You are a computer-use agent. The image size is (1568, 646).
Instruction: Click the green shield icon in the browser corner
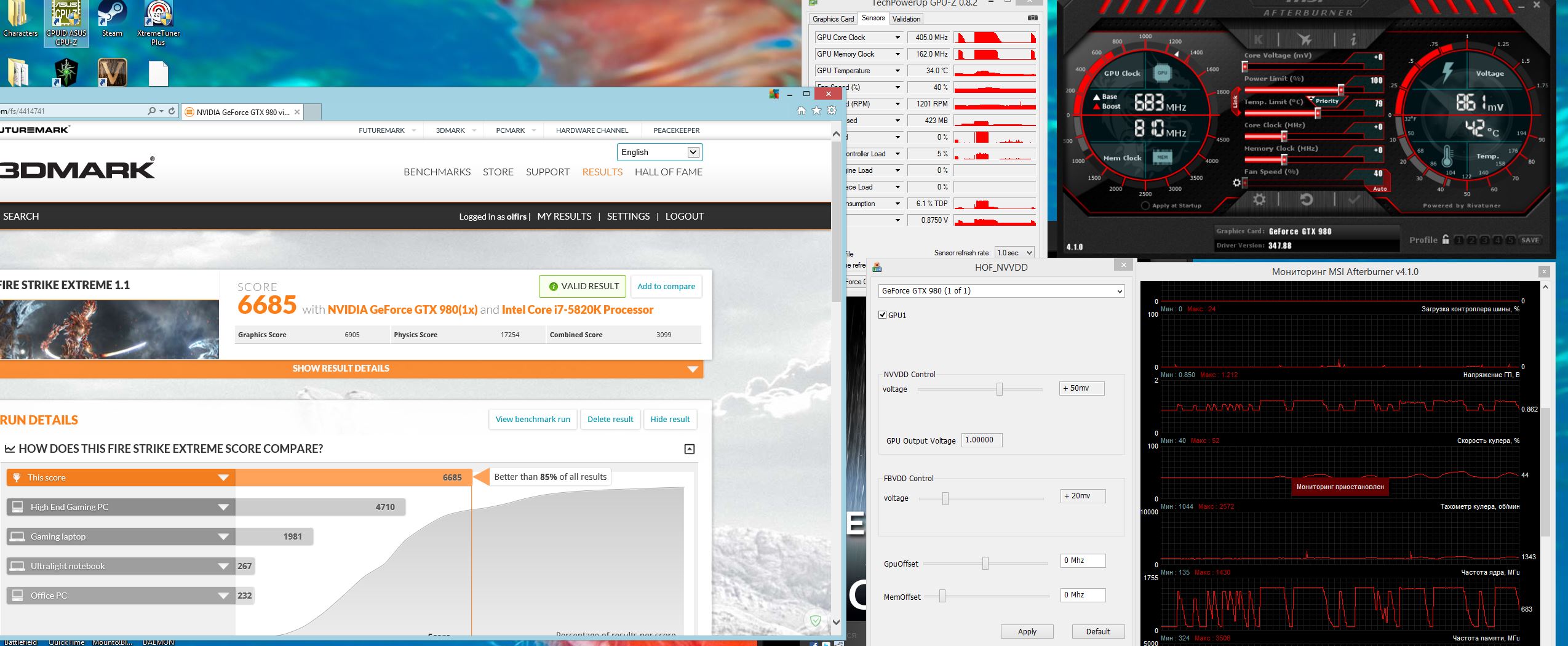(x=815, y=620)
